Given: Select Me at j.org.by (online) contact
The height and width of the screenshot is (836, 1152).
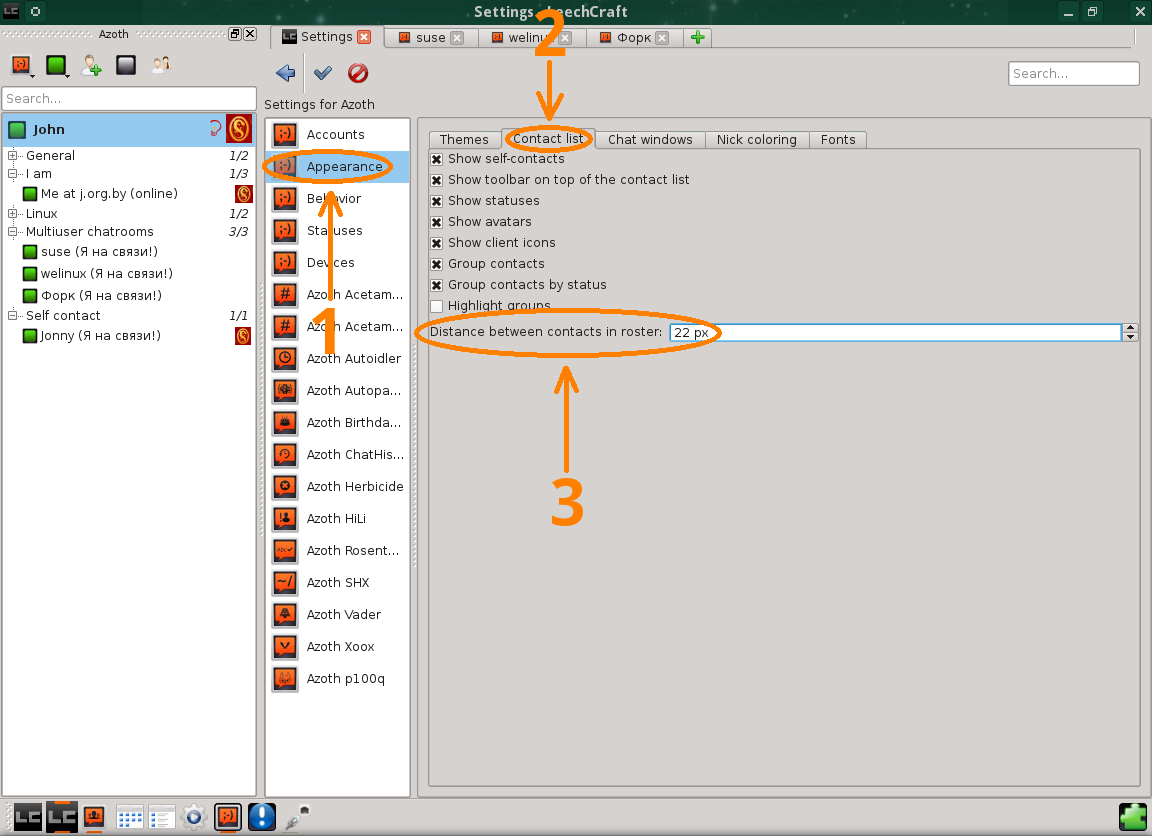Looking at the screenshot, I should [109, 194].
